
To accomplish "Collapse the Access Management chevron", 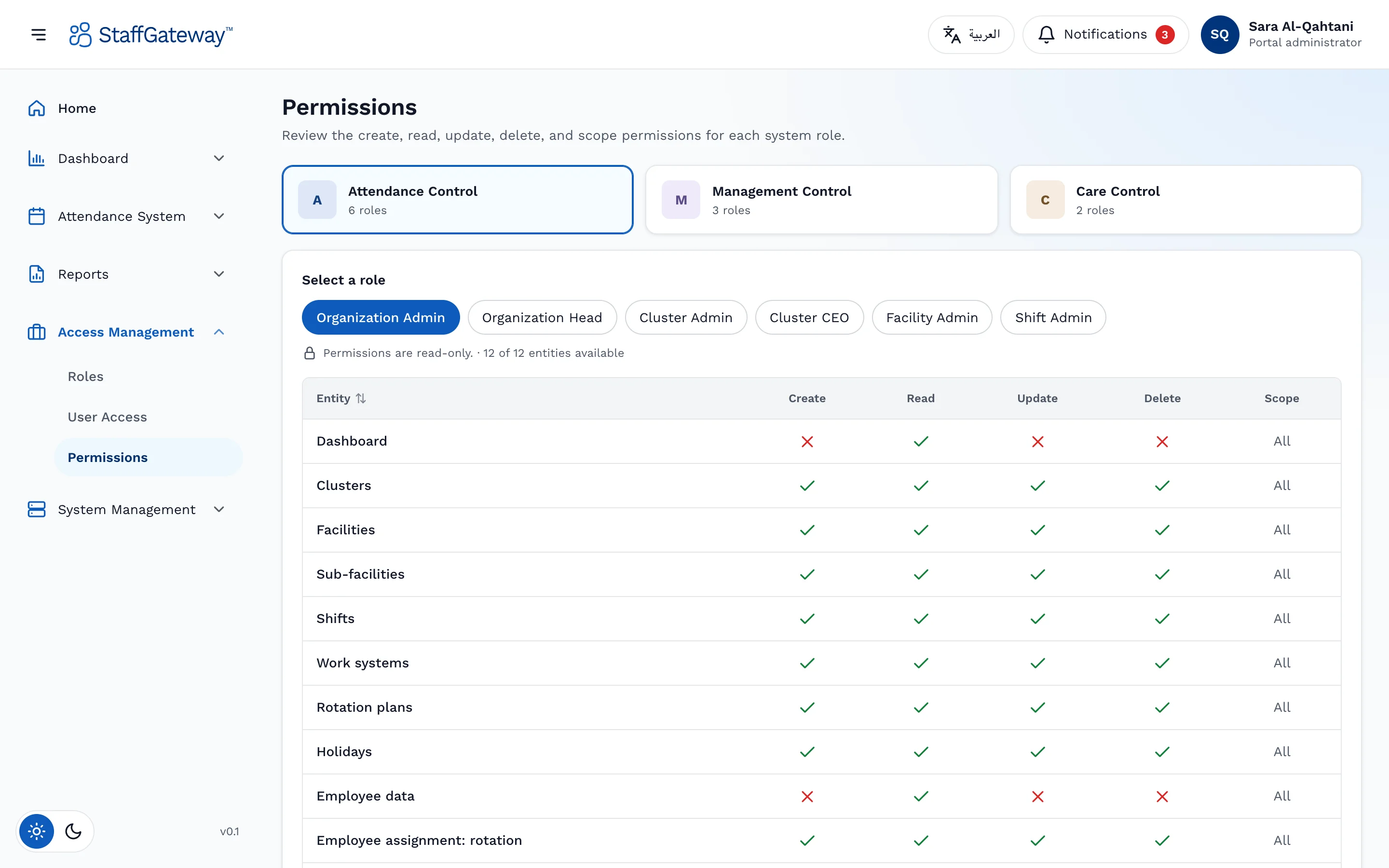I will 218,332.
